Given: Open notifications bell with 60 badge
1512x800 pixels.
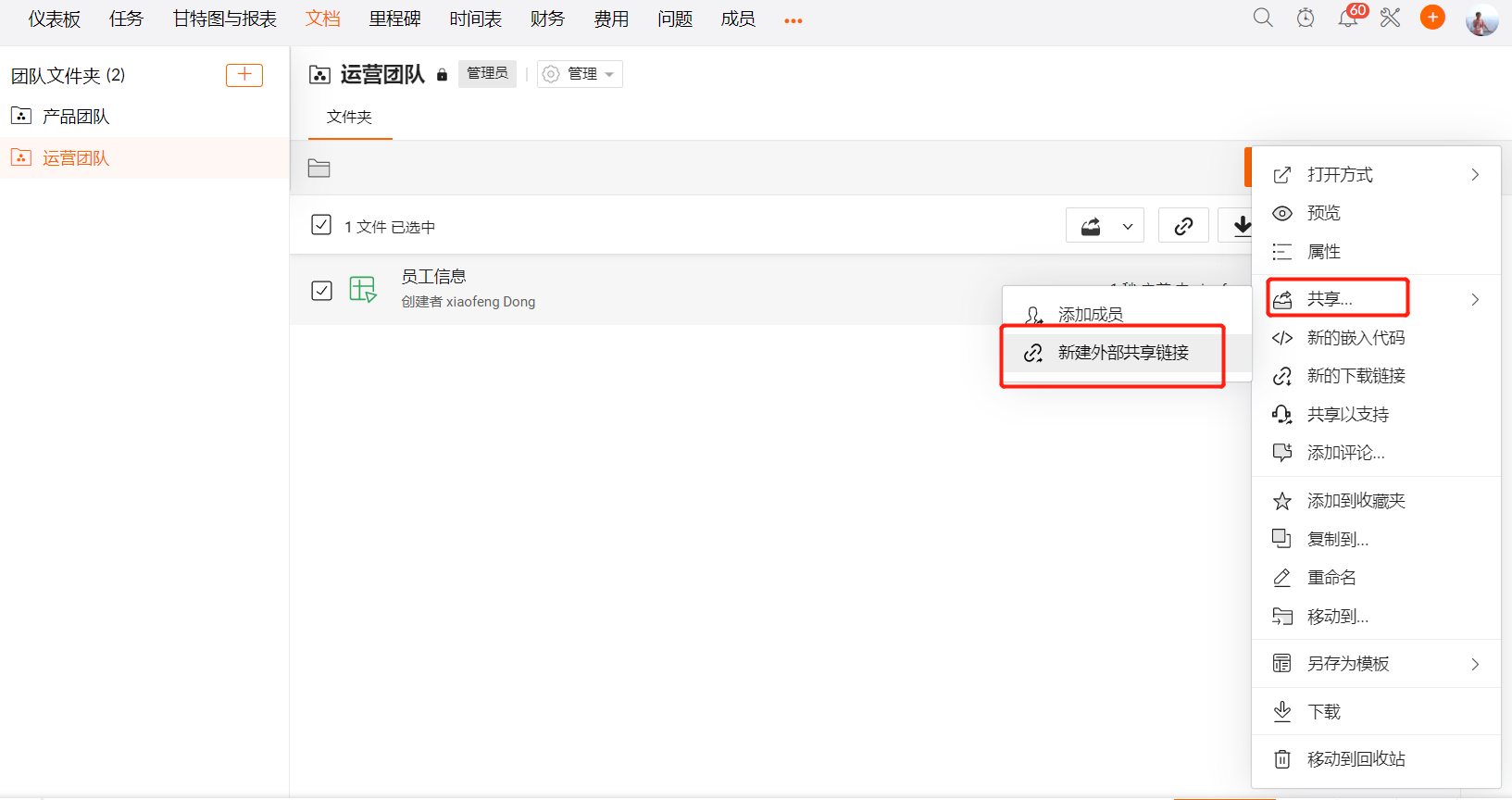Looking at the screenshot, I should click(1348, 19).
